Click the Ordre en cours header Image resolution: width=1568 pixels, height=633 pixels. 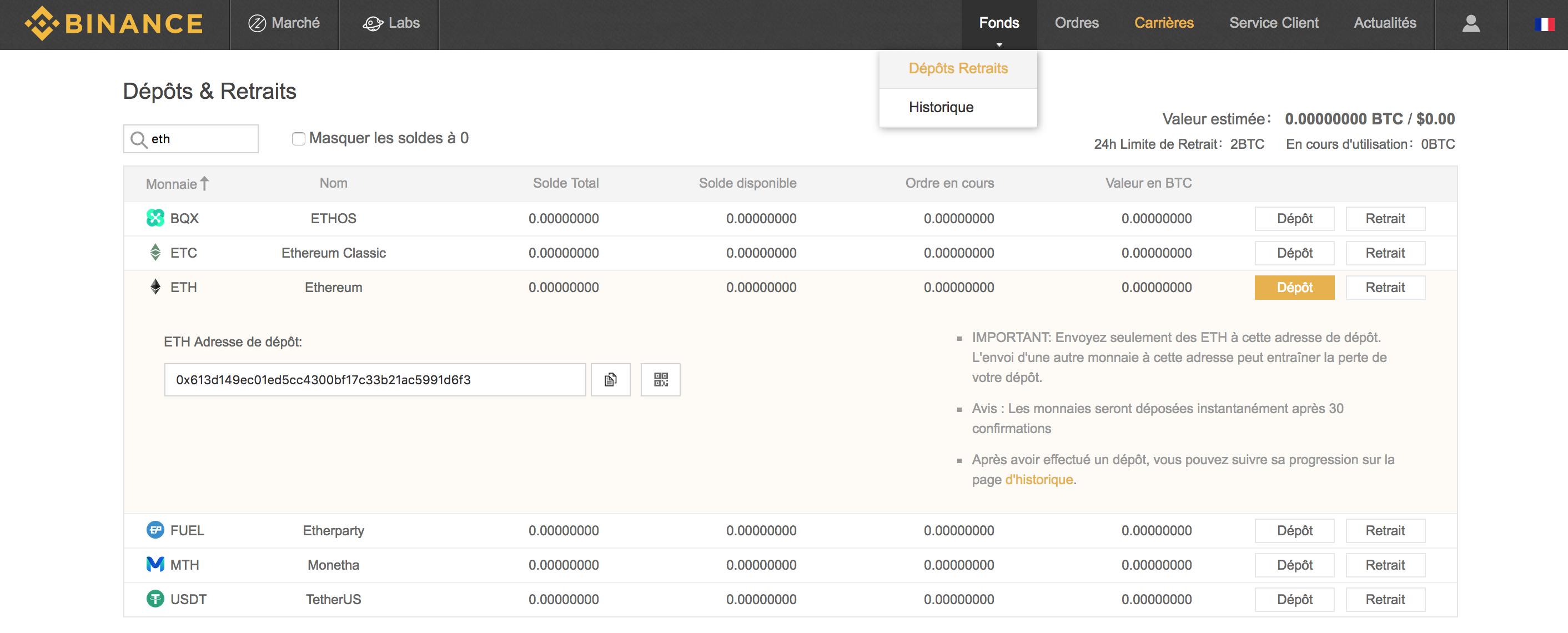point(949,183)
